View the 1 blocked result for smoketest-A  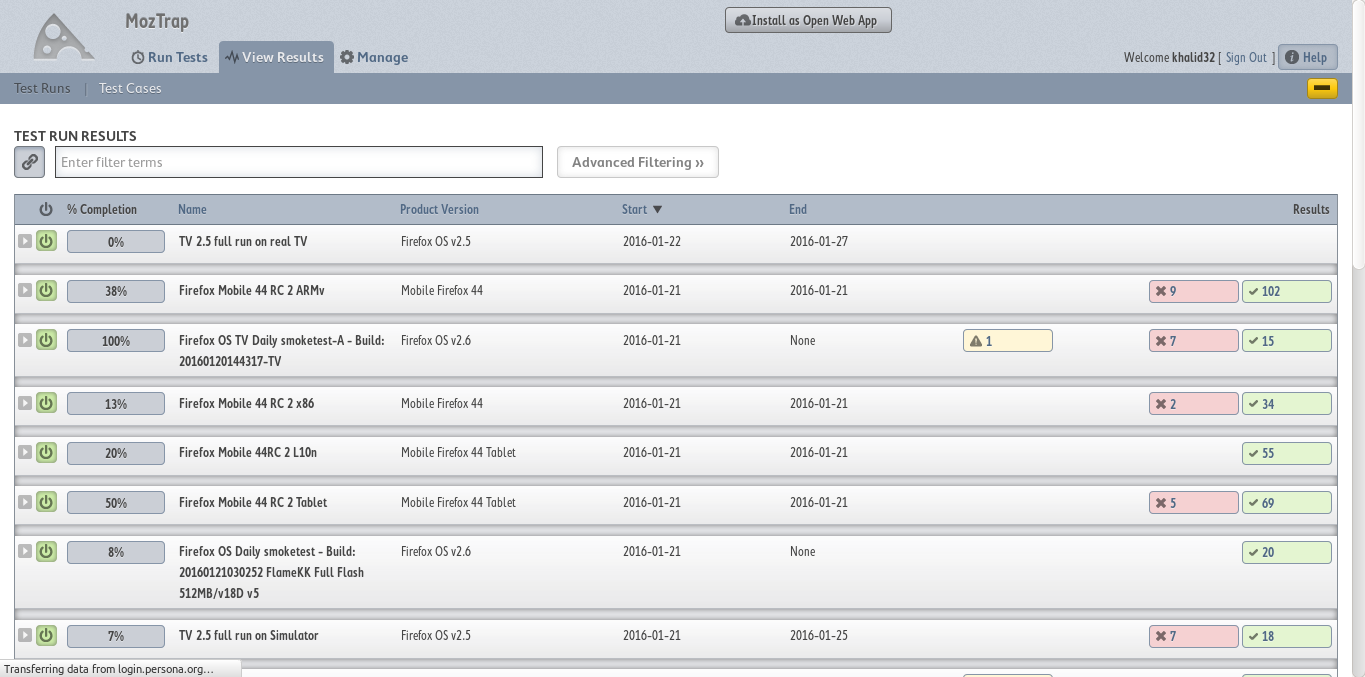click(x=1008, y=341)
